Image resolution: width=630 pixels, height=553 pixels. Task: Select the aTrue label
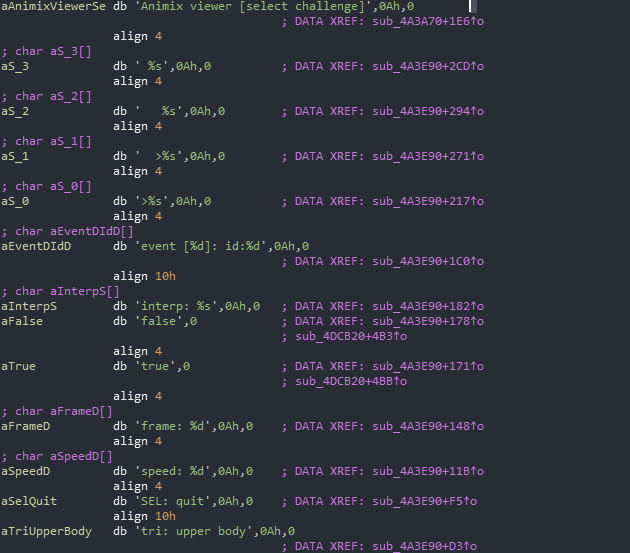coord(18,367)
